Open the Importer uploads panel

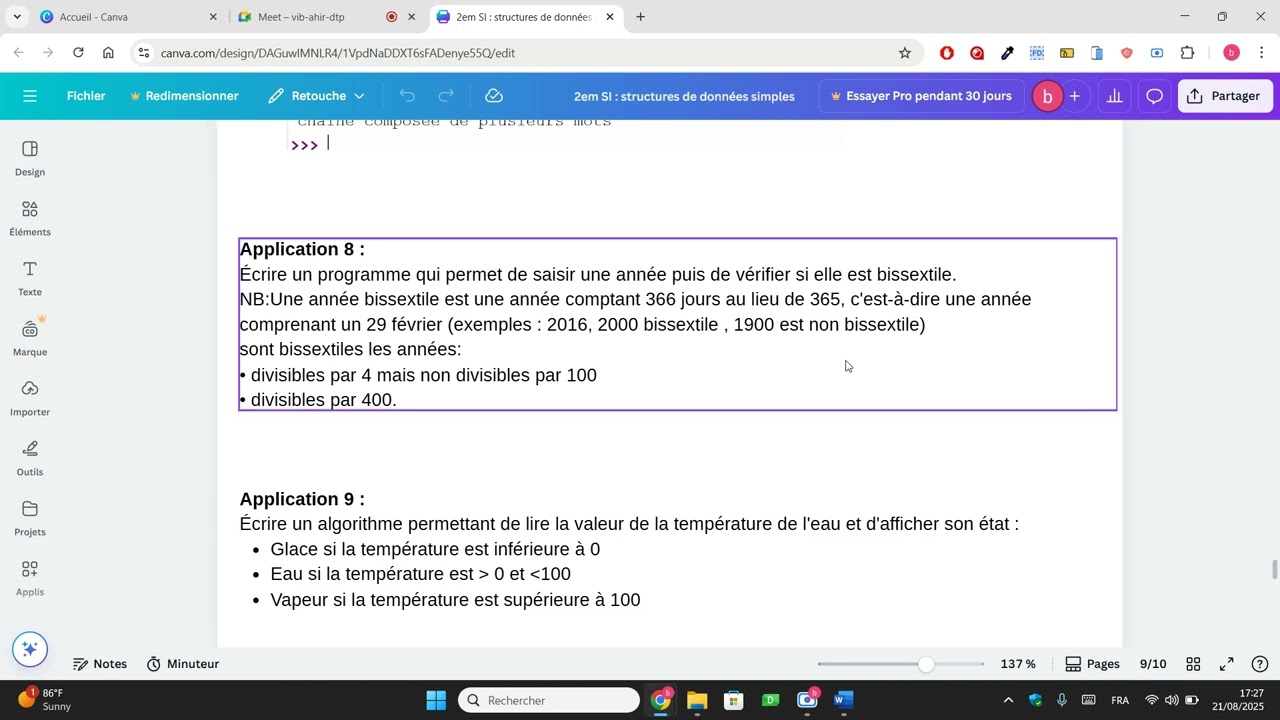(30, 398)
